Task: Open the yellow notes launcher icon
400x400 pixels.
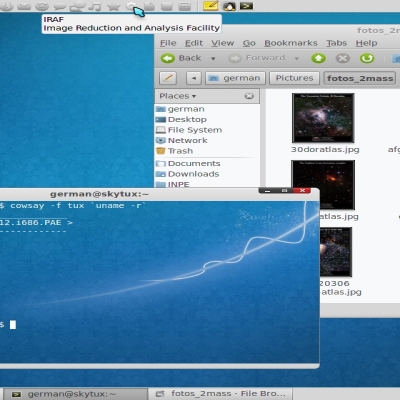Action: point(211,6)
